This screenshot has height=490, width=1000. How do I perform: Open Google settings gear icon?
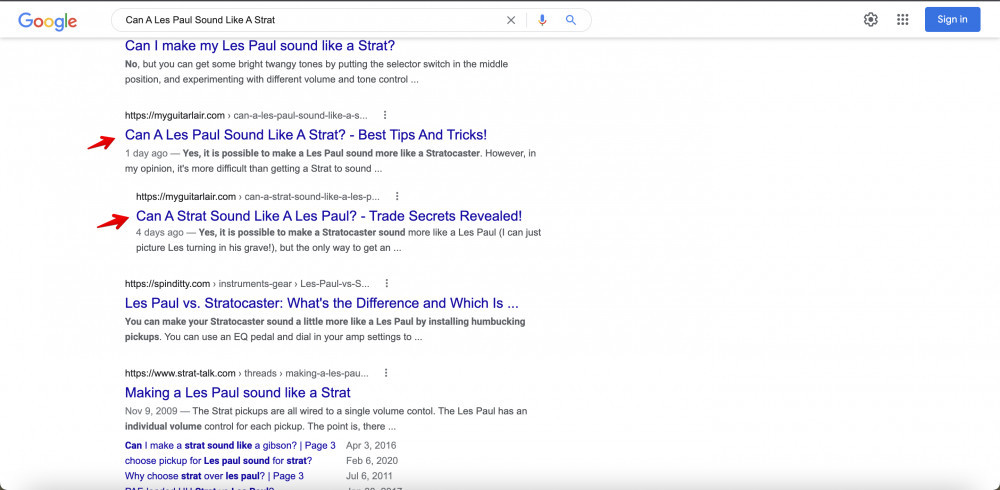click(x=871, y=20)
